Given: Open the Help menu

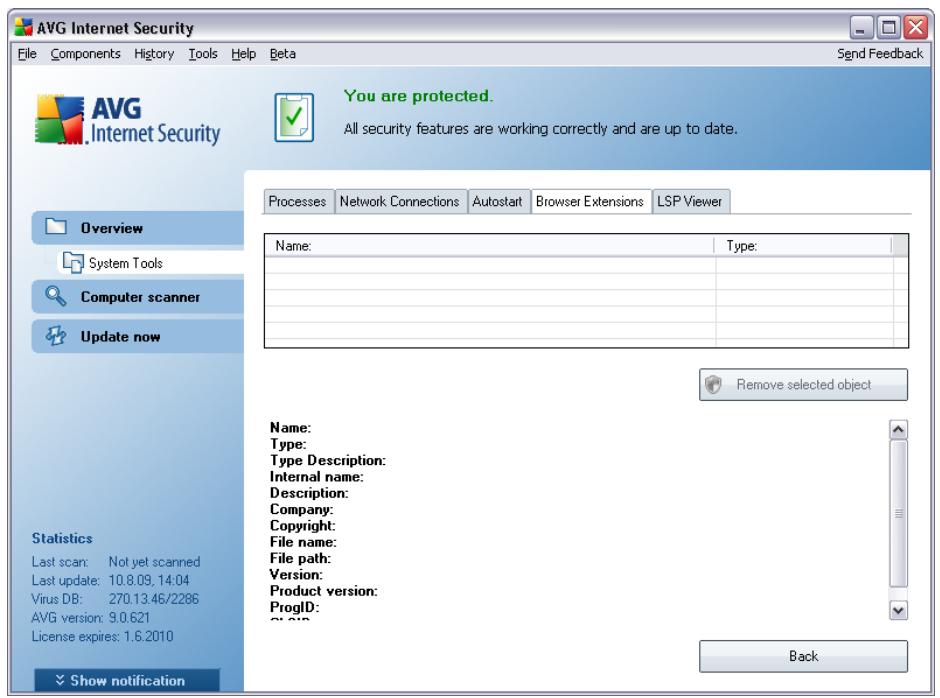Looking at the screenshot, I should tap(243, 54).
